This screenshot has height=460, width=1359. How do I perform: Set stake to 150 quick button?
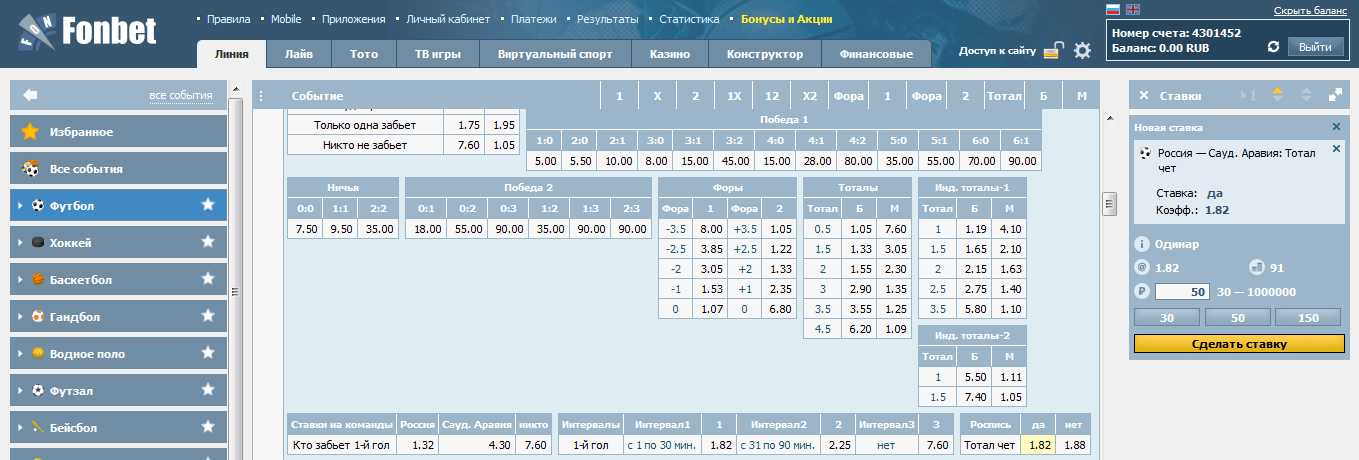point(1308,318)
